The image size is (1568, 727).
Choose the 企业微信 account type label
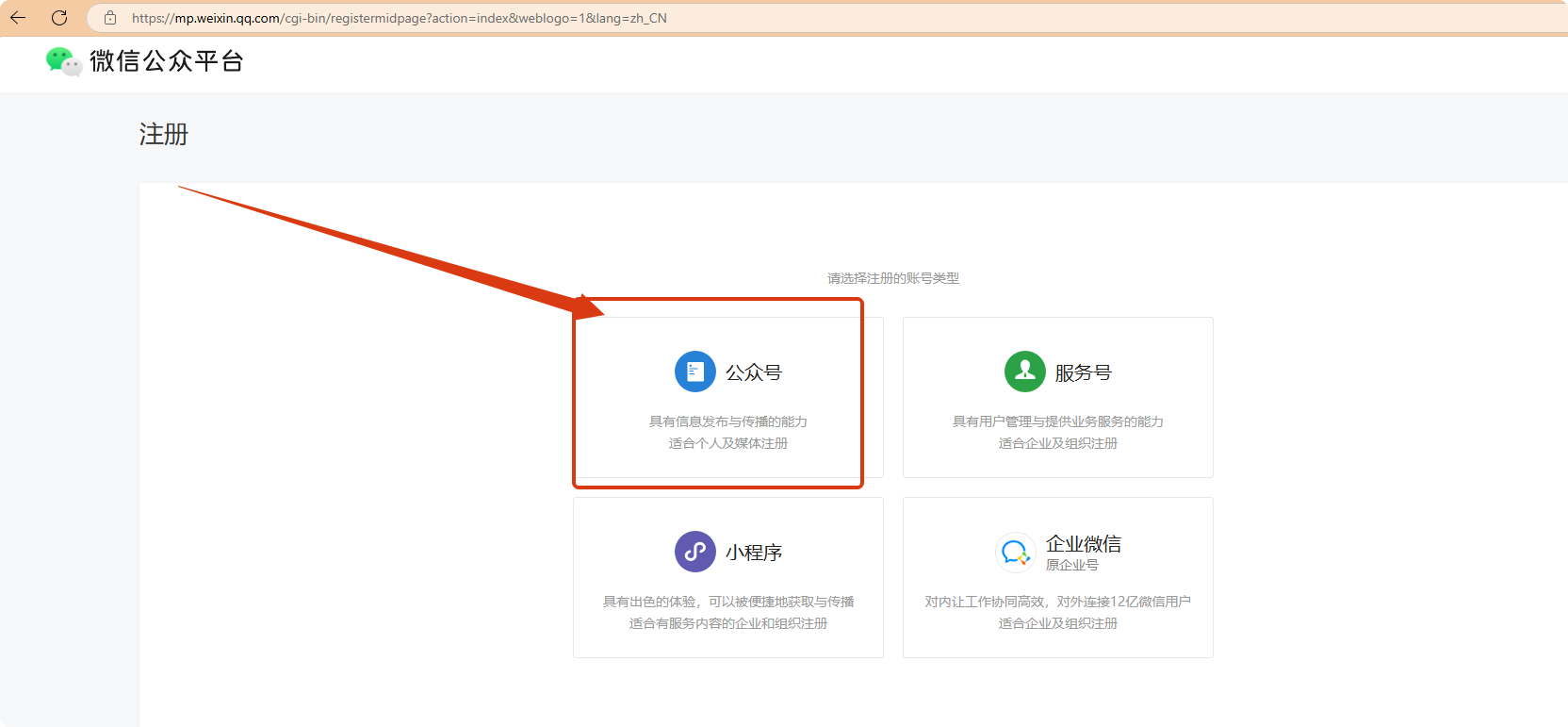(1084, 544)
